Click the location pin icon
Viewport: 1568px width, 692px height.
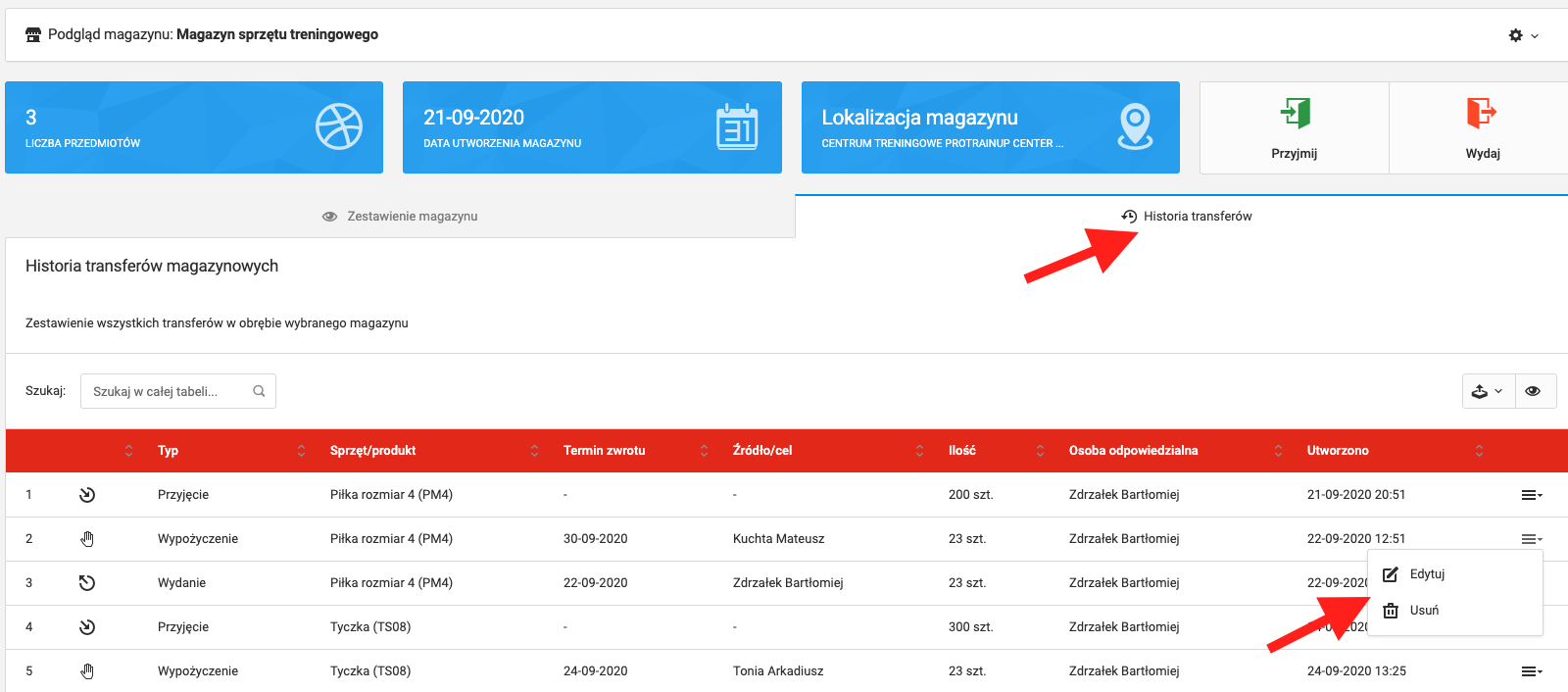click(x=1135, y=126)
